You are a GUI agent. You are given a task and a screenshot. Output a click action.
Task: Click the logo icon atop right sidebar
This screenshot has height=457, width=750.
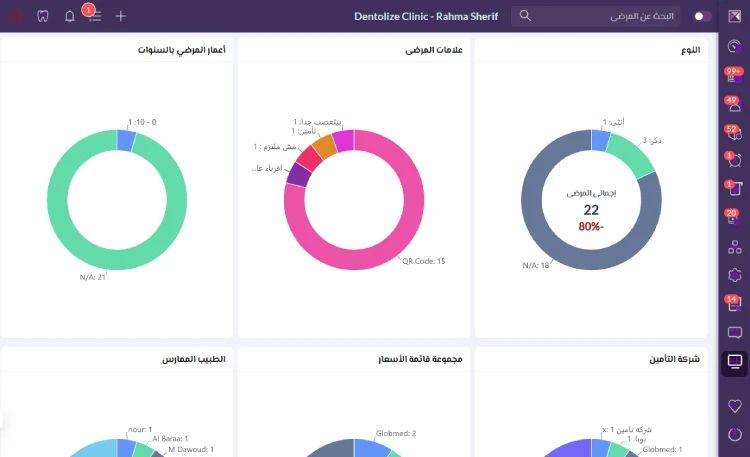pyautogui.click(x=735, y=16)
